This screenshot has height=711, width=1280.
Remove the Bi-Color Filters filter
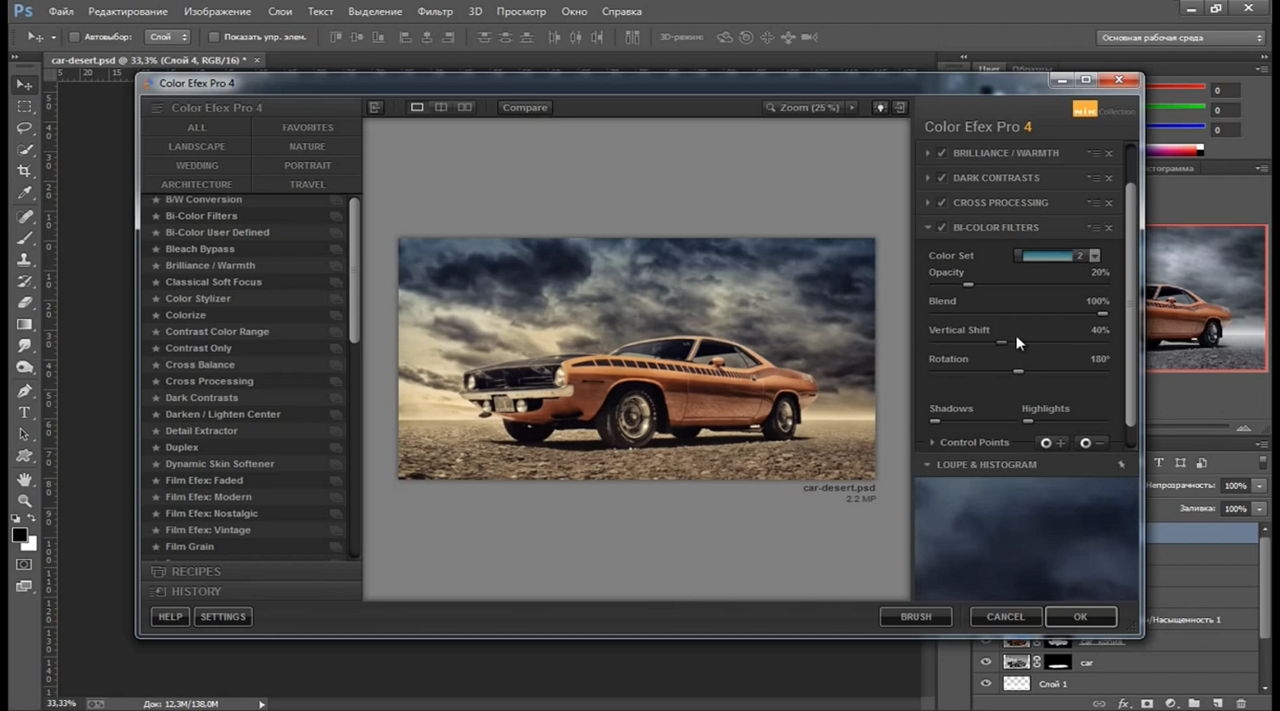(x=1109, y=228)
